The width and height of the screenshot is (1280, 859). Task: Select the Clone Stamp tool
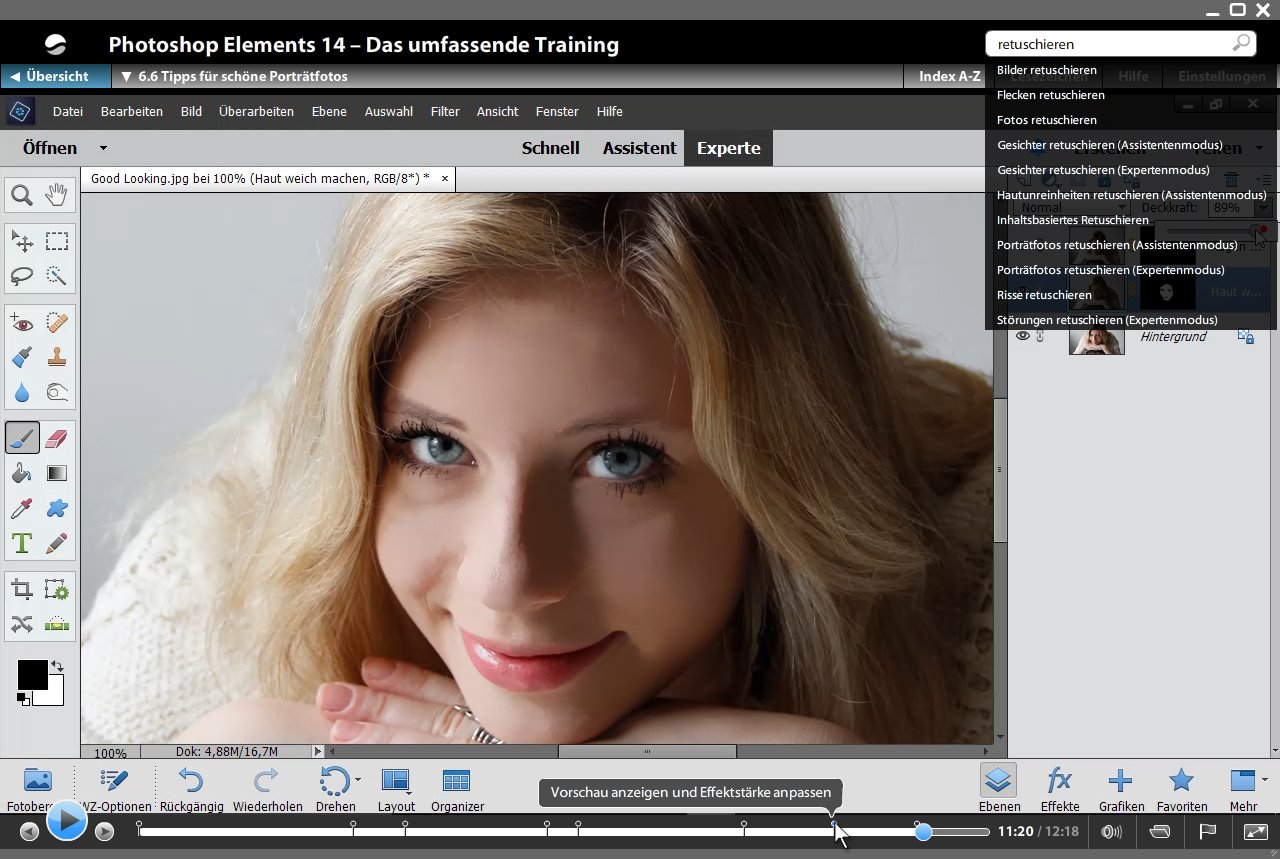click(57, 357)
